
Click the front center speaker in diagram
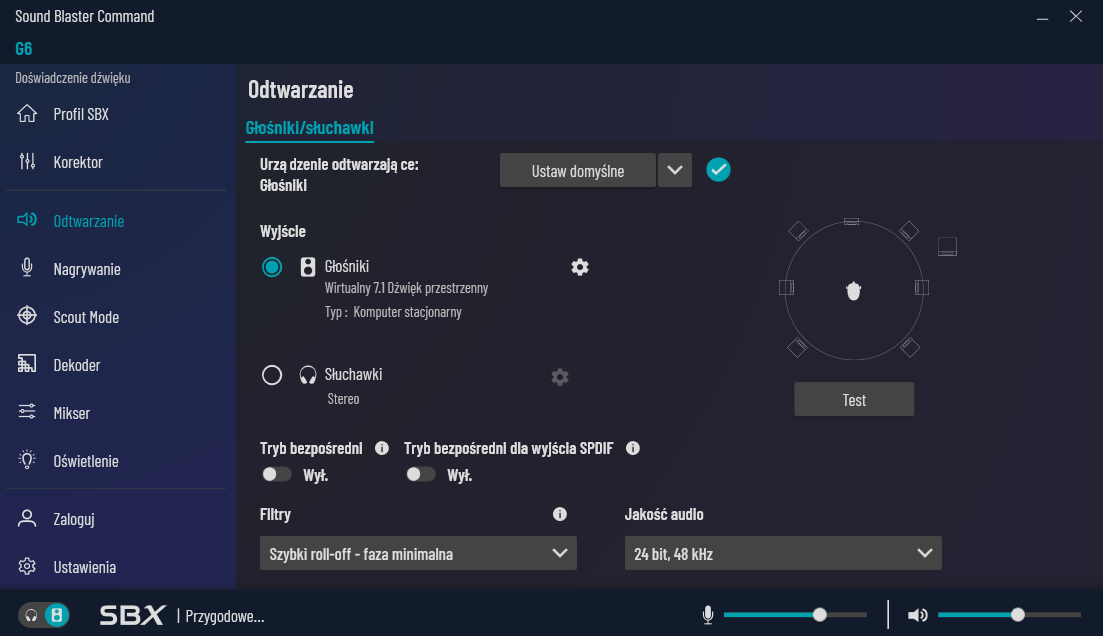point(851,222)
